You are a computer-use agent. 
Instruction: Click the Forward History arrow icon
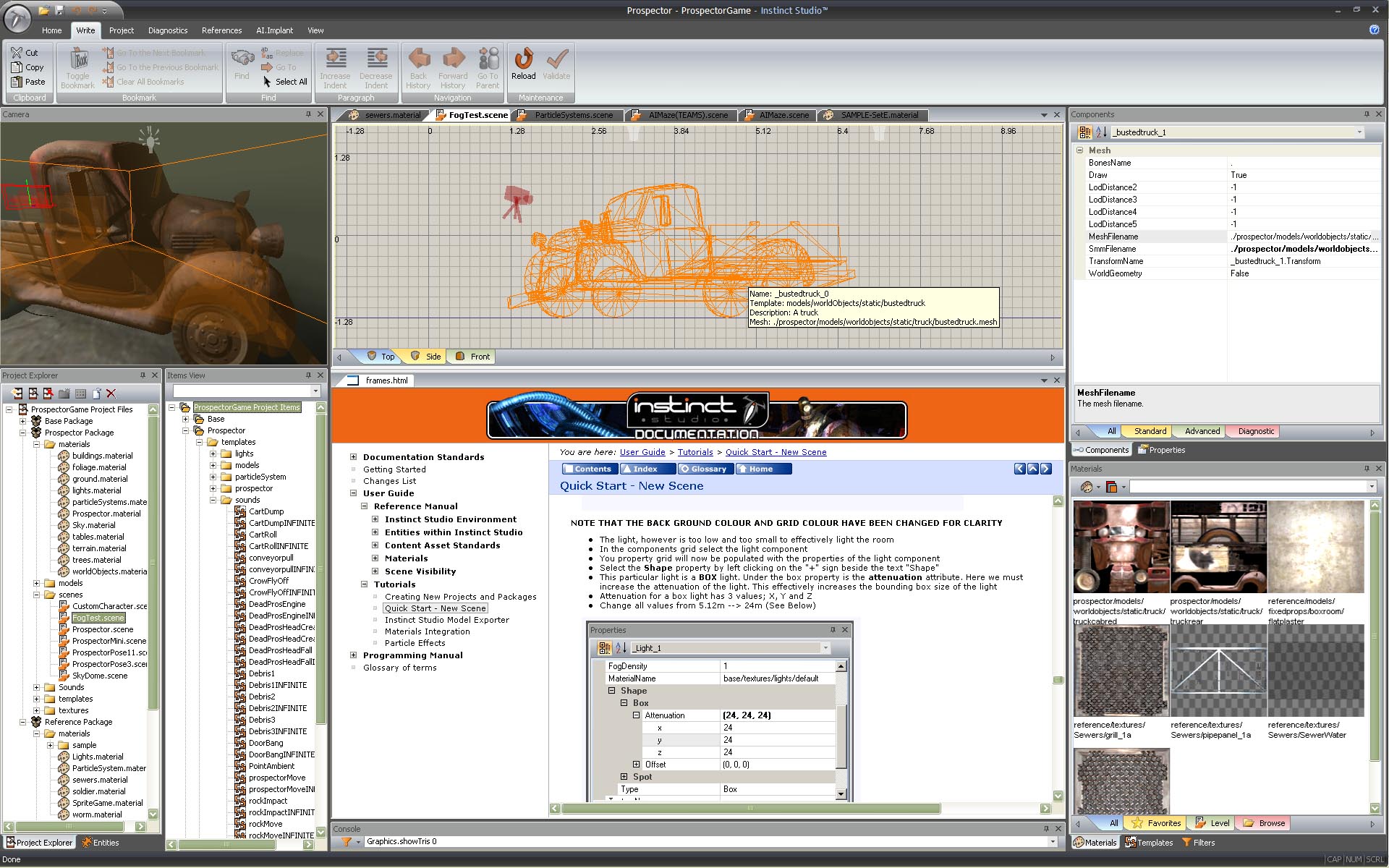pos(453,58)
